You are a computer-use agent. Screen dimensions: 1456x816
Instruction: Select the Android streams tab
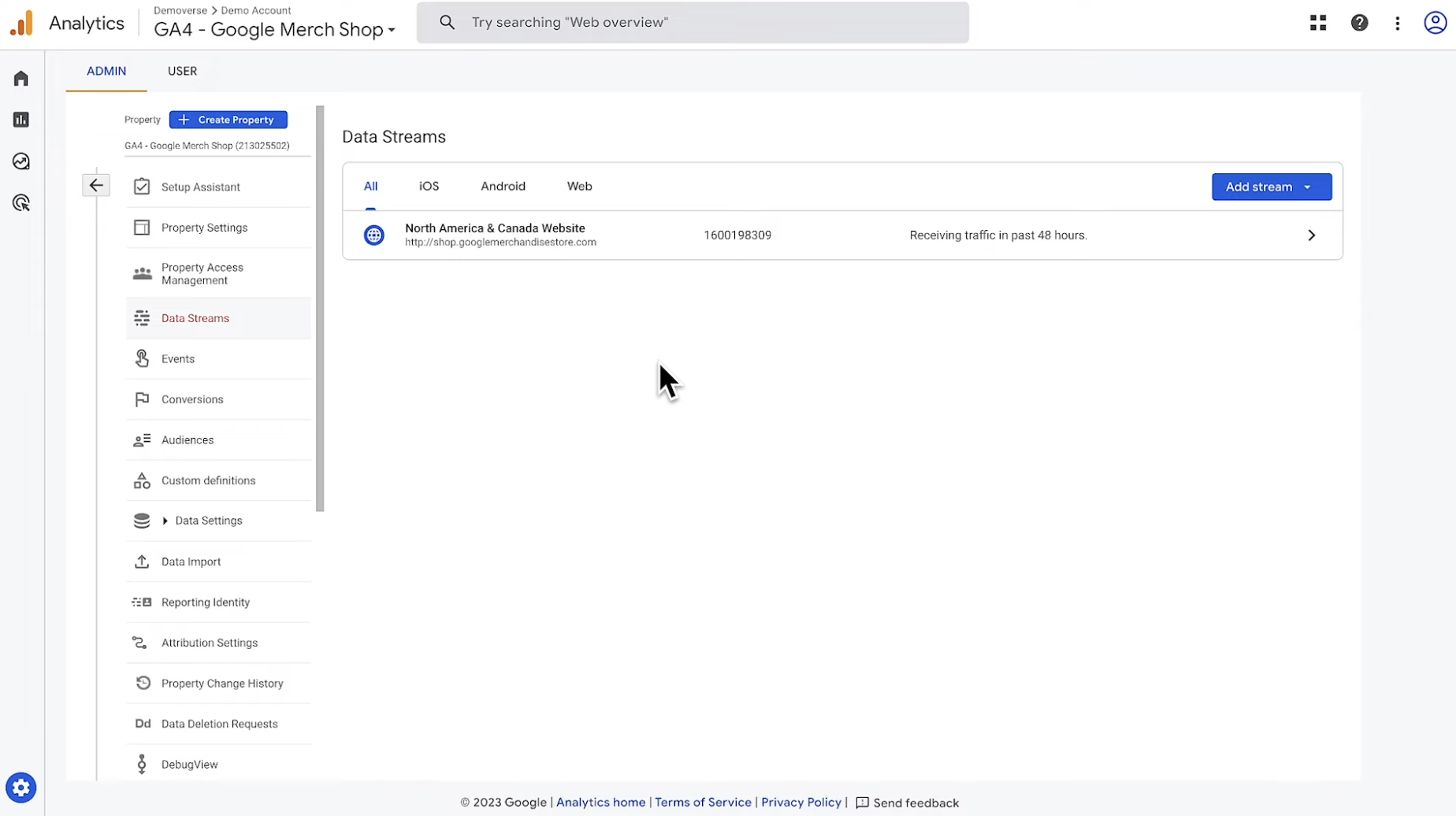point(503,187)
